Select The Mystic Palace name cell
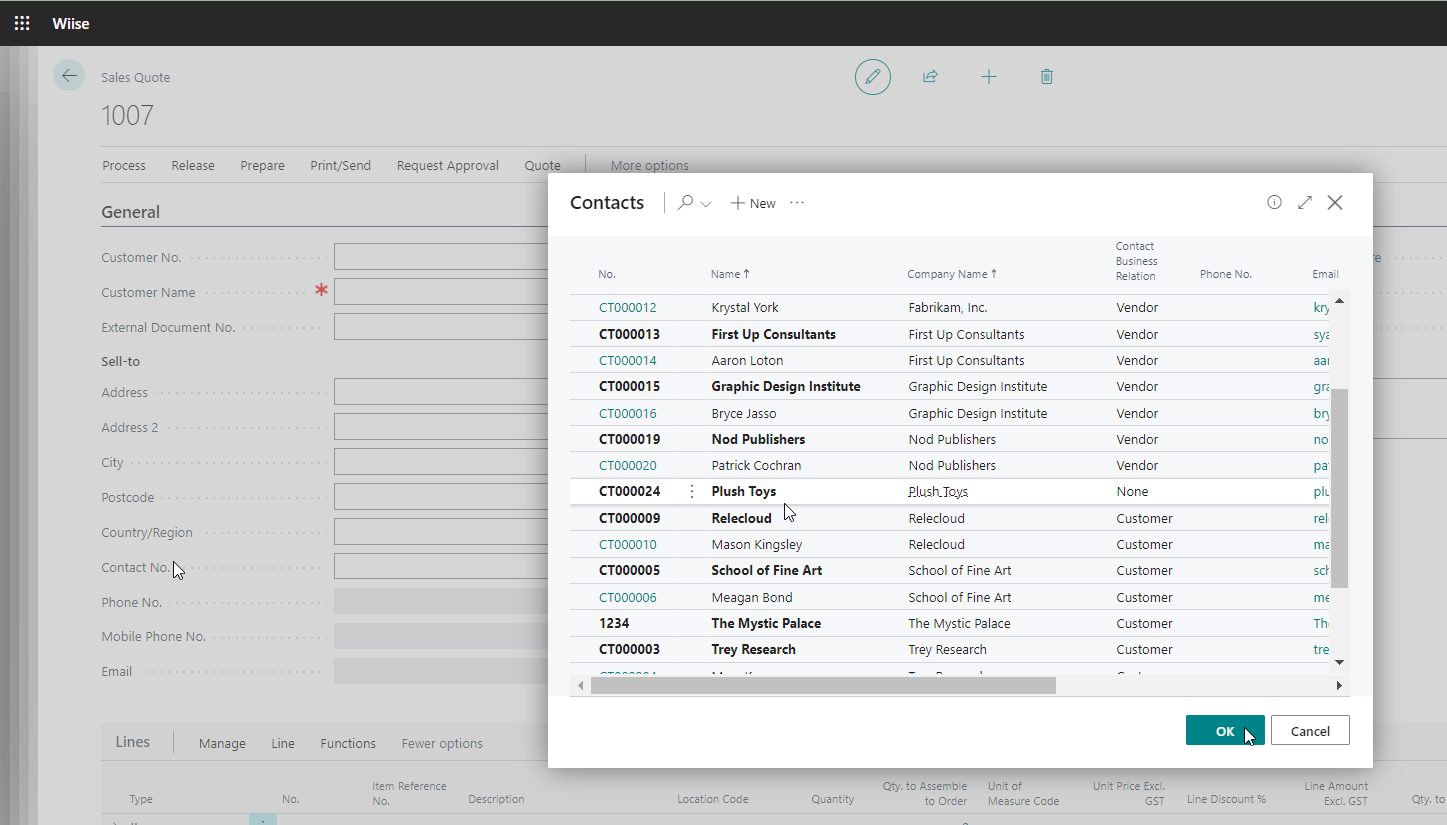1447x825 pixels. tap(766, 623)
